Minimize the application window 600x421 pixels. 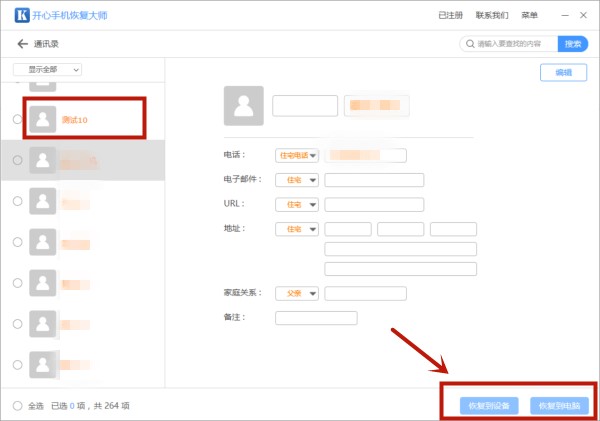[565, 15]
